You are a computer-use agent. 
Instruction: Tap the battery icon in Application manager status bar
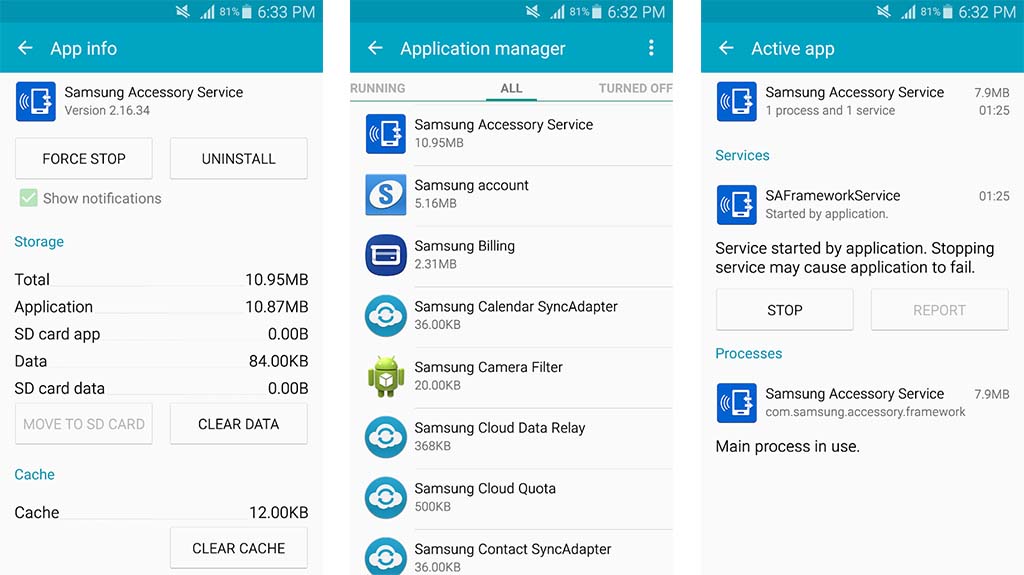pyautogui.click(x=596, y=12)
